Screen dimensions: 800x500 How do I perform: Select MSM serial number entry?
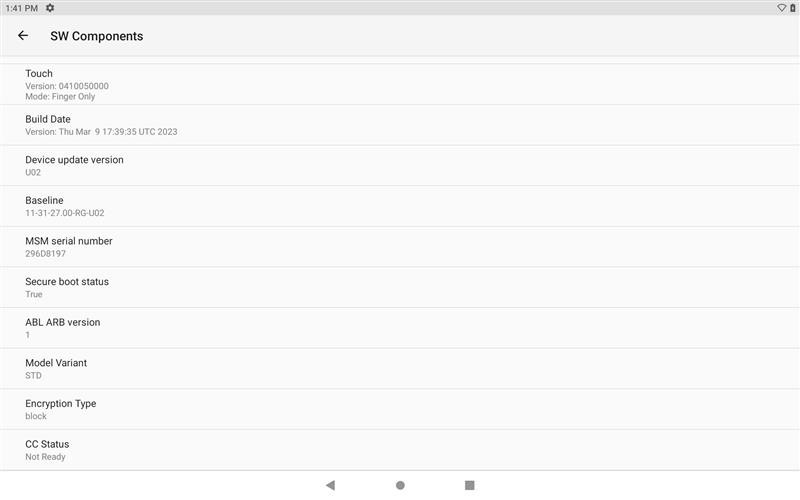pyautogui.click(x=400, y=247)
